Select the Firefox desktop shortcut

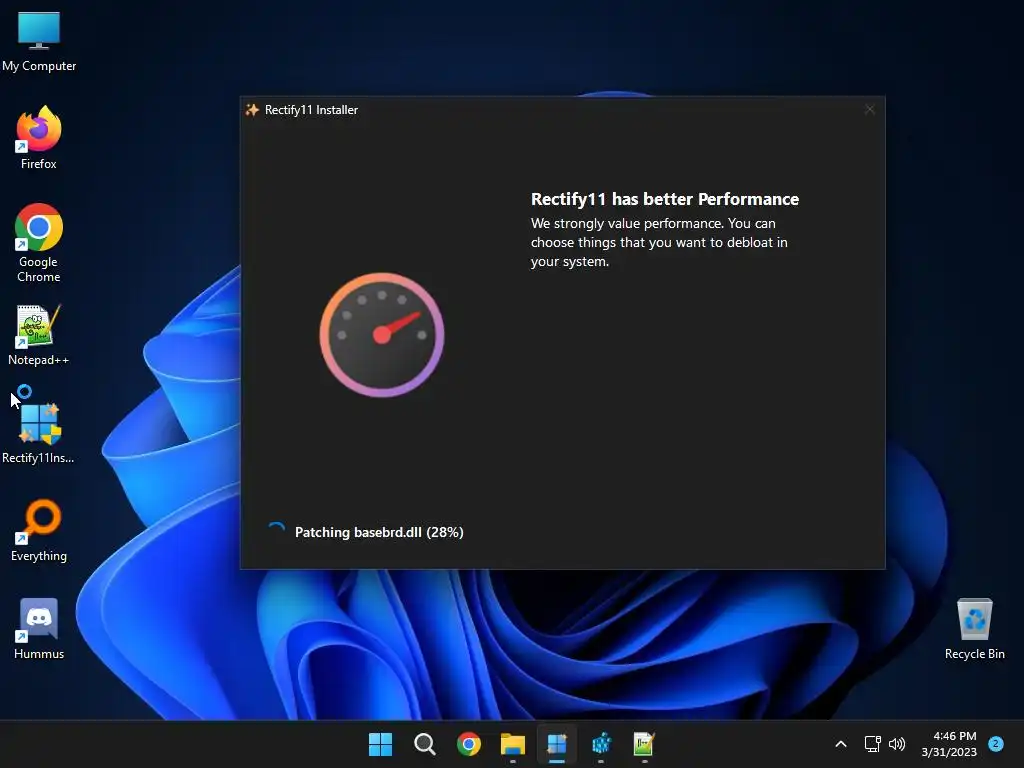(x=39, y=138)
